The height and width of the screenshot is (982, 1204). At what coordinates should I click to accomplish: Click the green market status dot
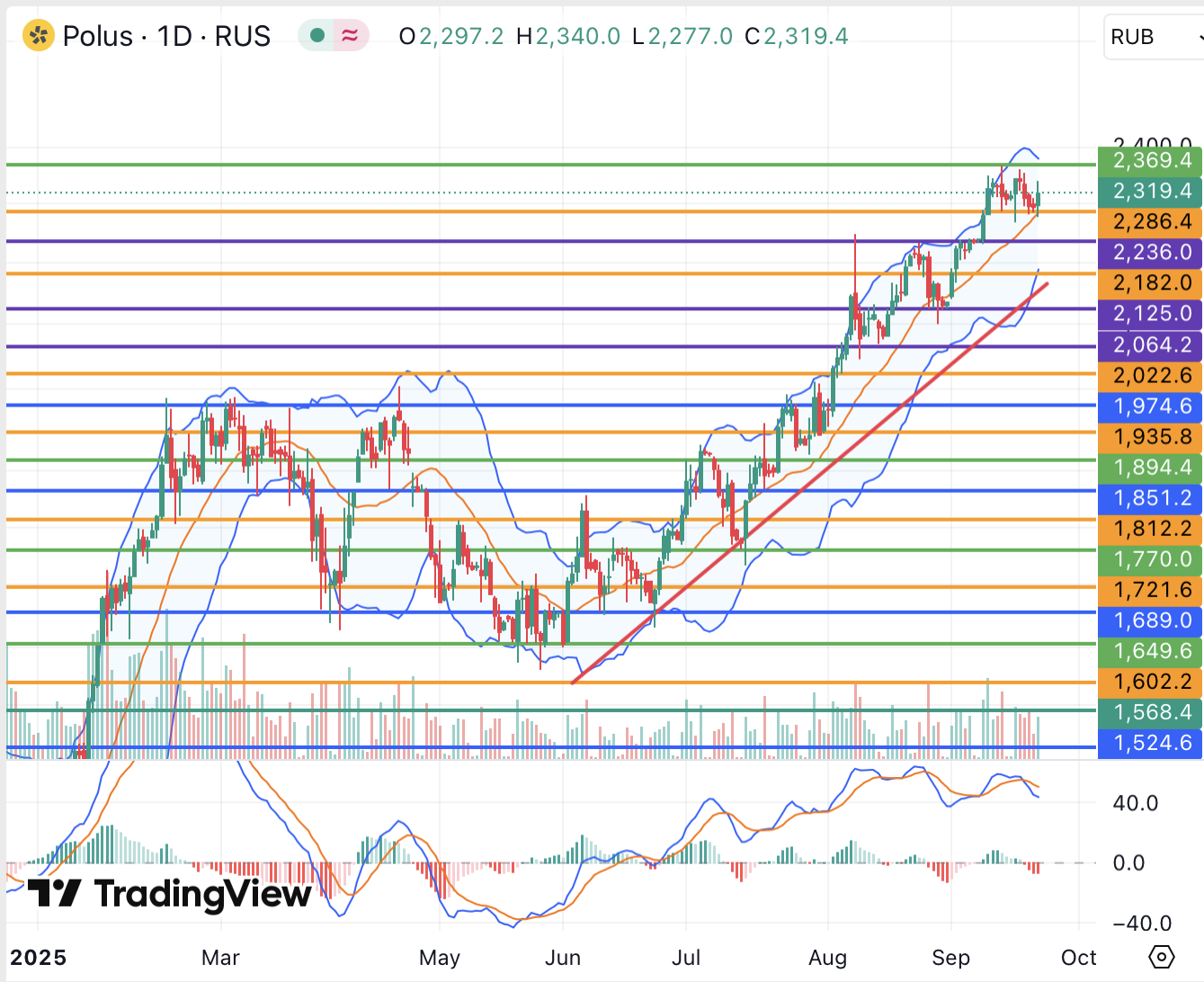point(317,36)
